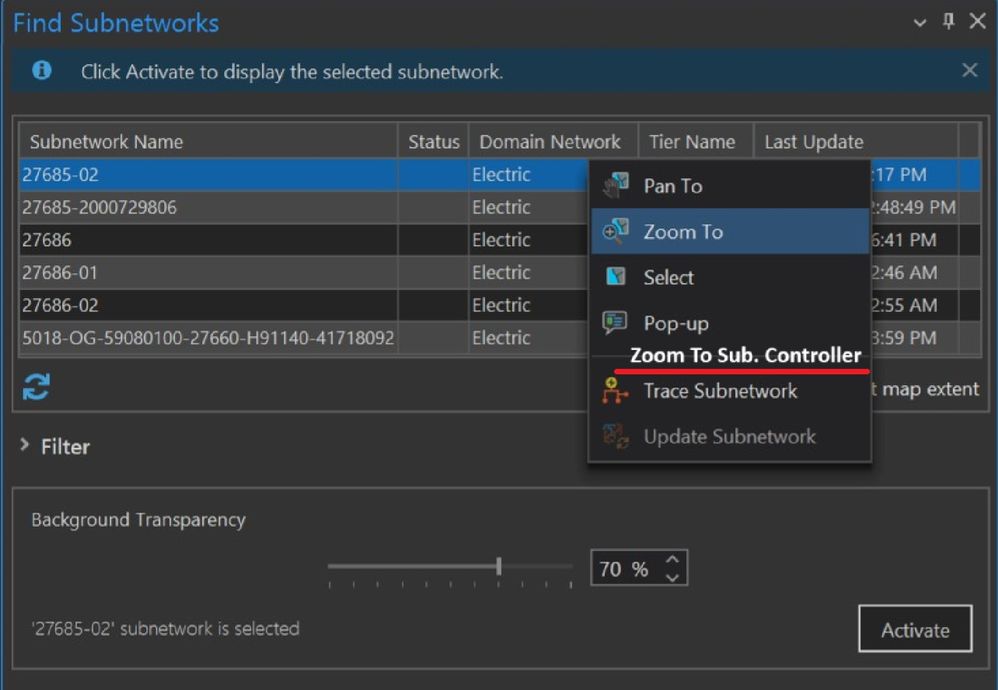Click the Trace Subnetwork icon
This screenshot has height=690, width=998.
pyautogui.click(x=615, y=391)
